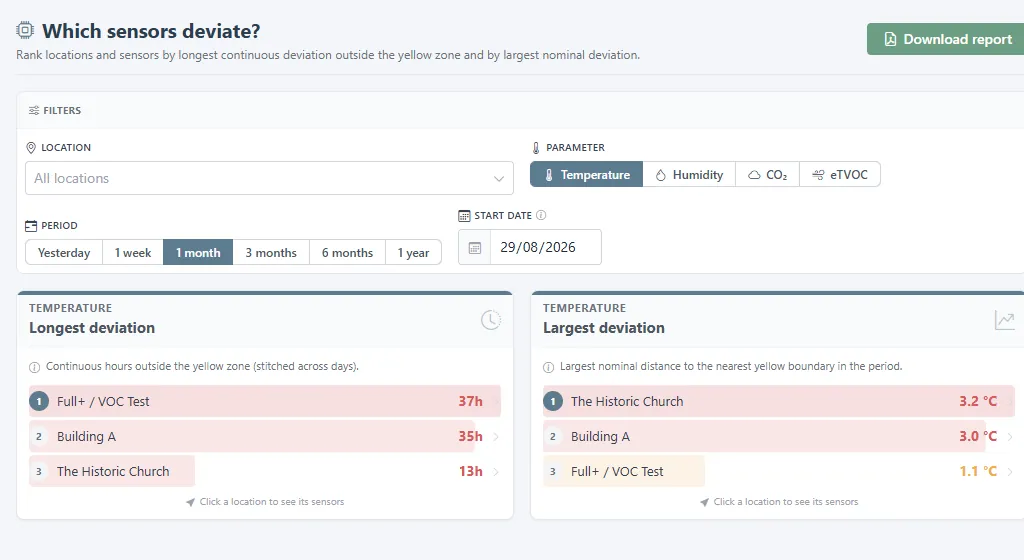Open Building A row in Longest deviation
The height and width of the screenshot is (560, 1024).
click(264, 437)
